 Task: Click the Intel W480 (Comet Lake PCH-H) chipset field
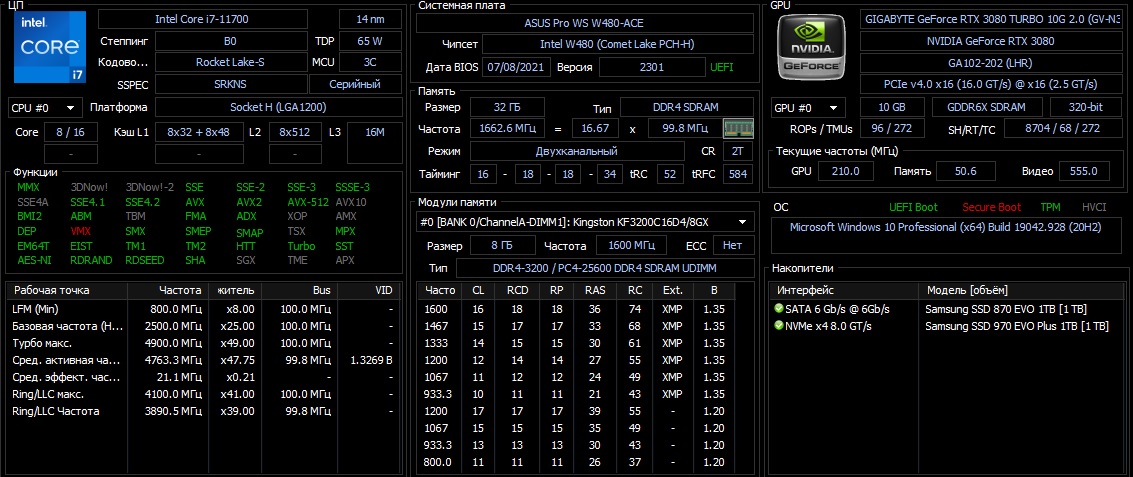(617, 45)
